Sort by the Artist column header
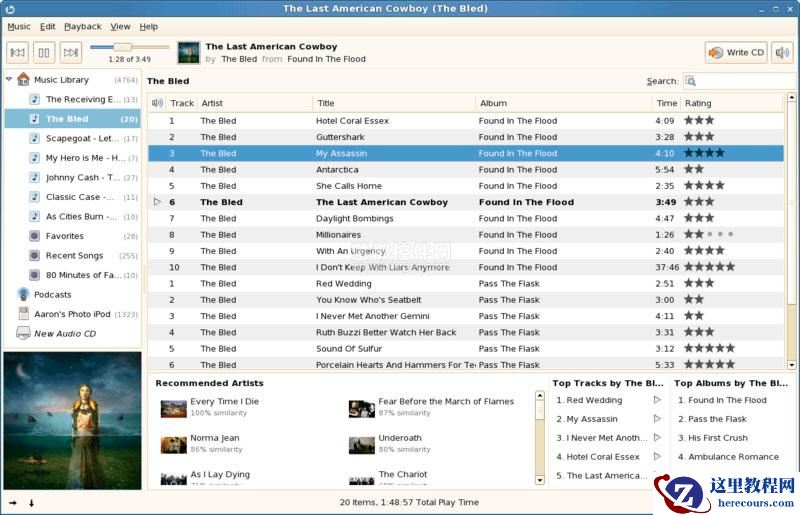This screenshot has width=800, height=515. click(x=255, y=103)
